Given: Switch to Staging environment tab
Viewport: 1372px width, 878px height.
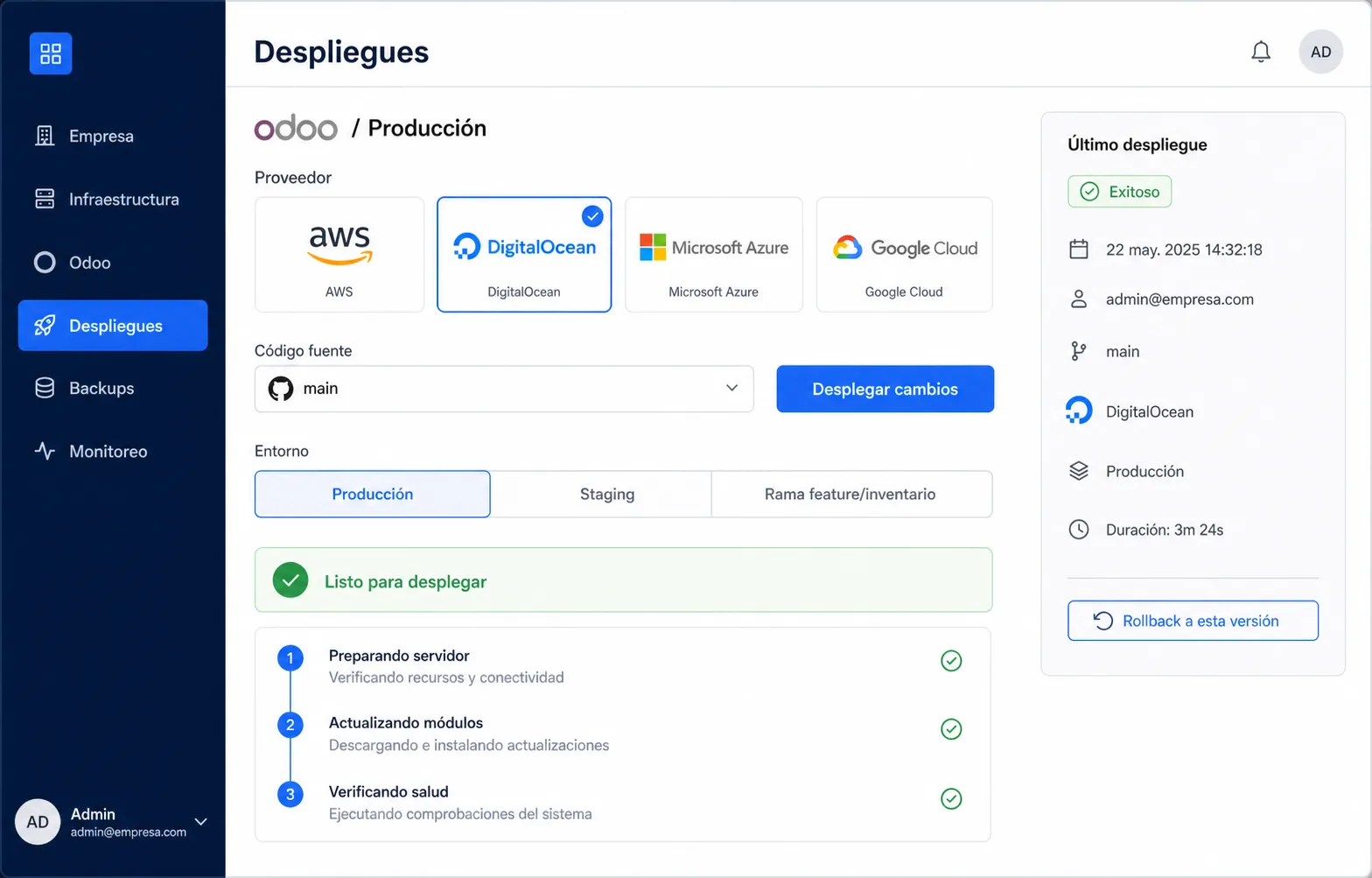Looking at the screenshot, I should click(601, 494).
